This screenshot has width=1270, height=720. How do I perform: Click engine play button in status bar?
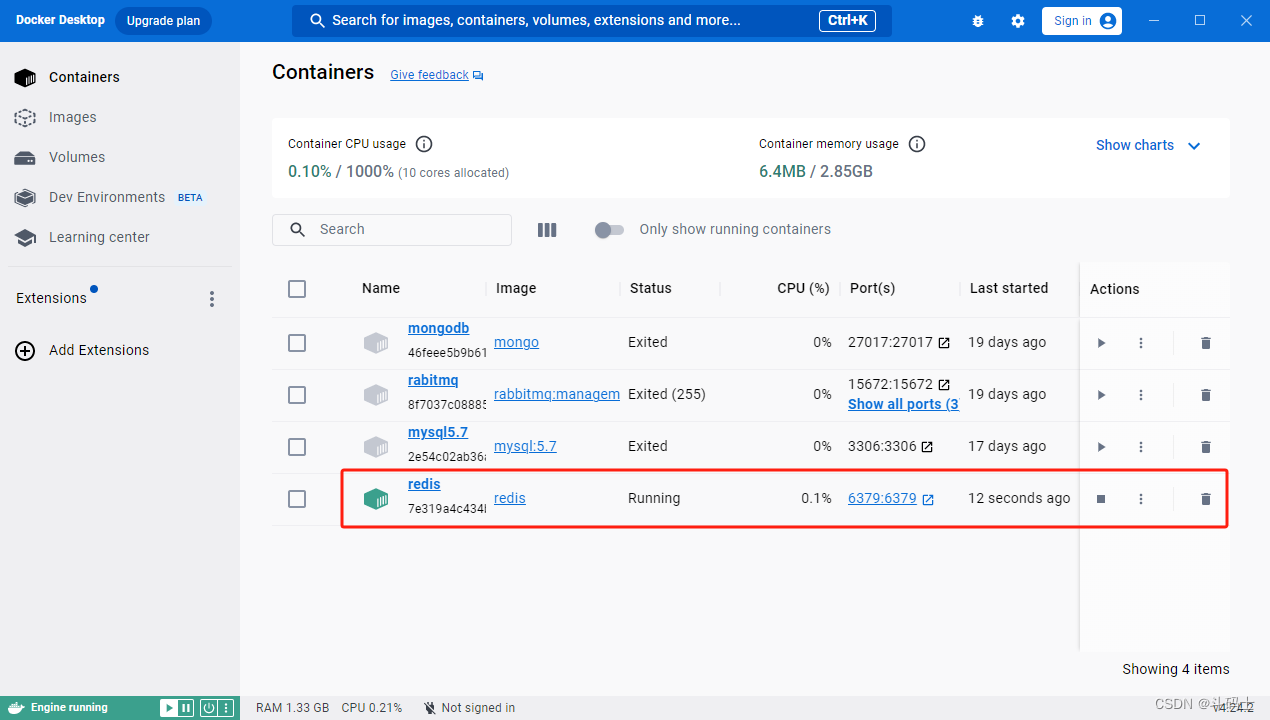(168, 708)
